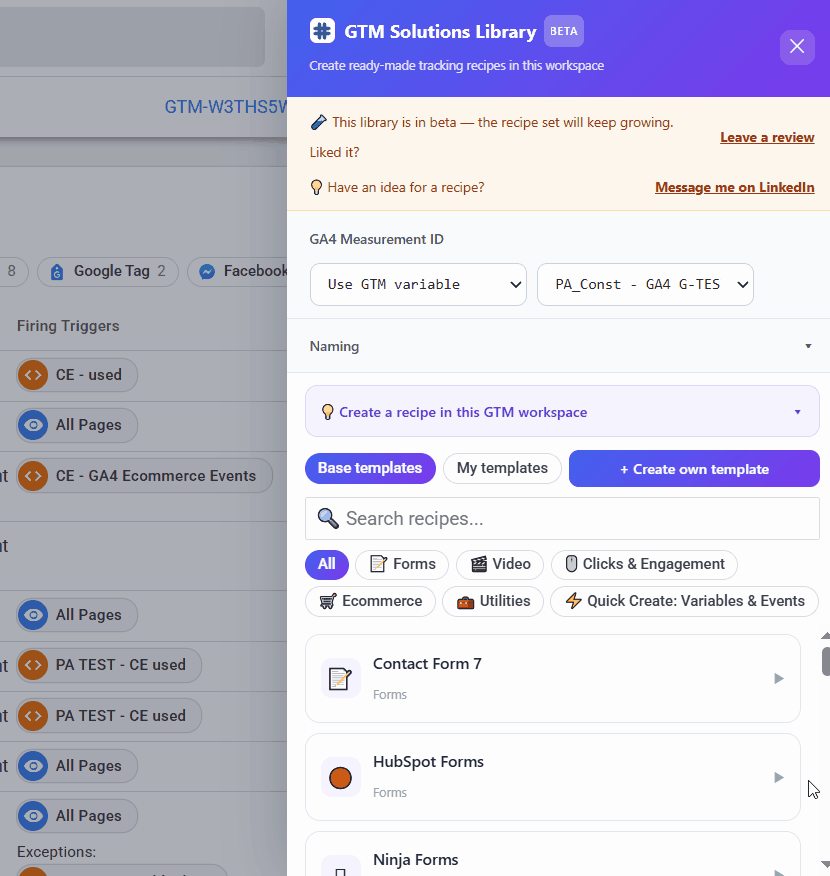Switch to the My templates tab
Viewport: 830px width, 876px height.
502,468
